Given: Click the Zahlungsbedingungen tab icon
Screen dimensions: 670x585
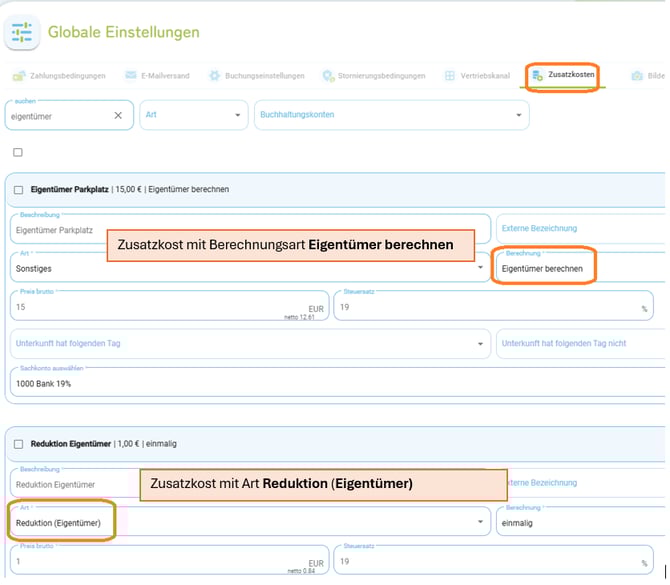Looking at the screenshot, I should [18, 76].
